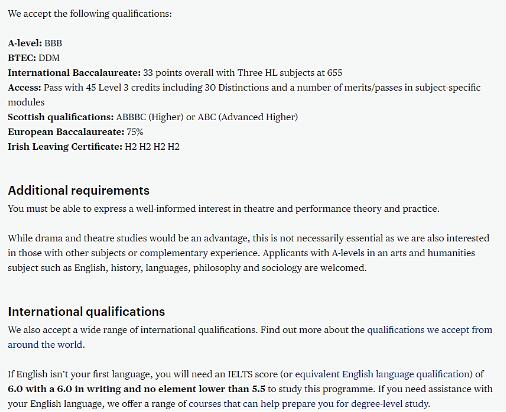
Task: Click the Access qualification label
Action: (x=25, y=87)
